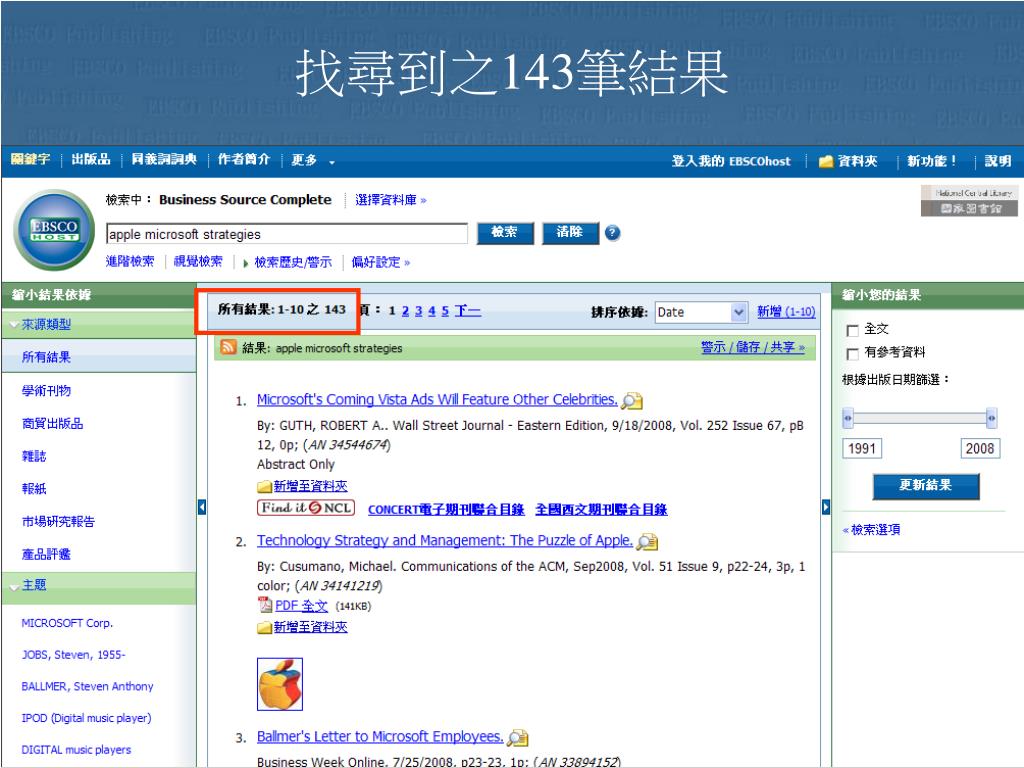Open the 出版品 menu item
Viewport: 1024px width, 768px height.
point(91,159)
